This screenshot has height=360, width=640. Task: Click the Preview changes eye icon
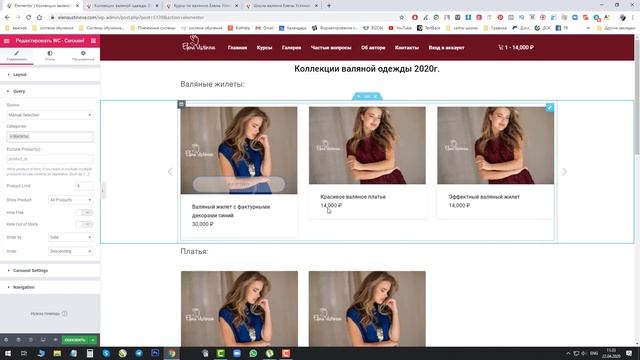pos(55,340)
